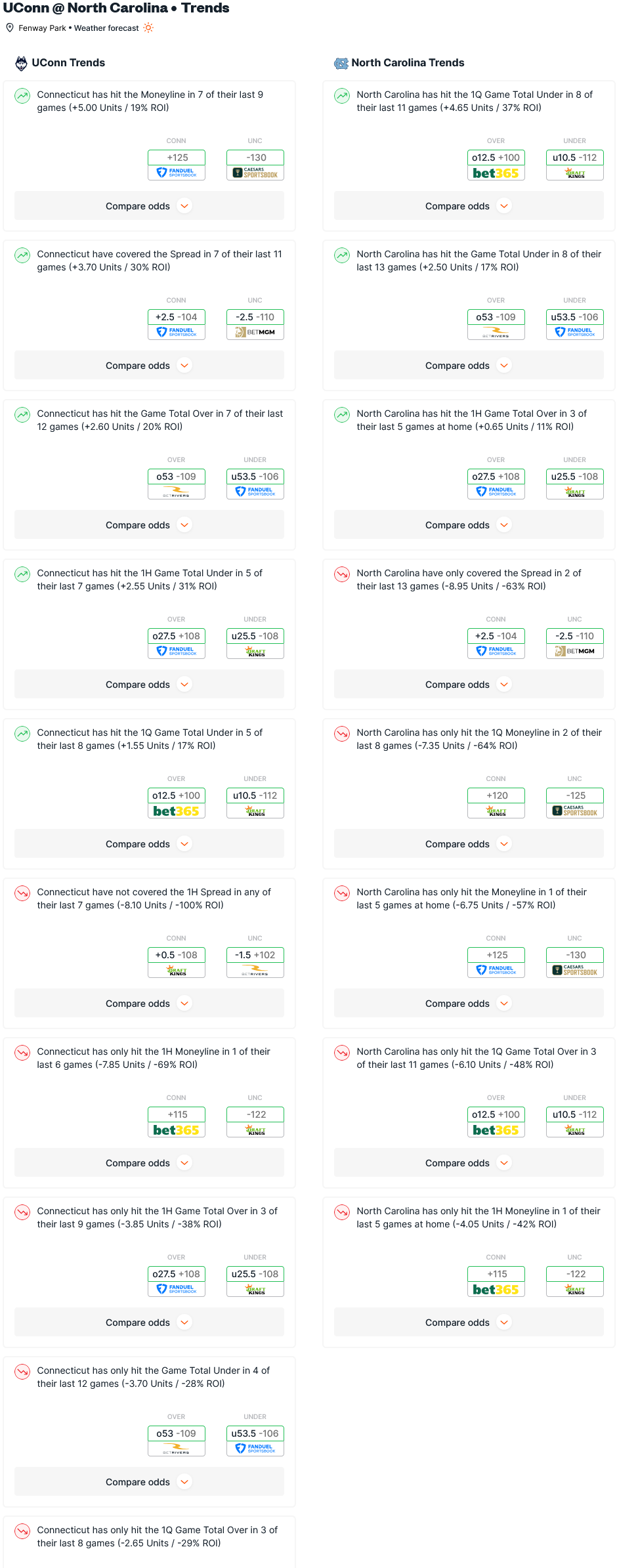Click the red downtrend icon beside North Carolina Spread trend

[x=342, y=574]
